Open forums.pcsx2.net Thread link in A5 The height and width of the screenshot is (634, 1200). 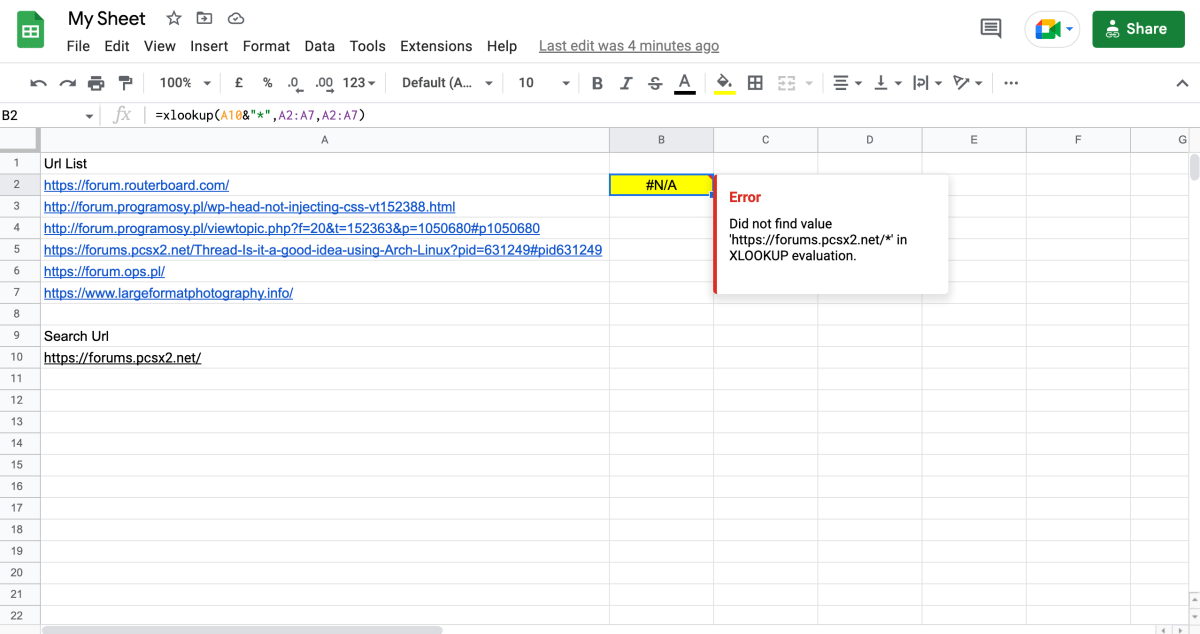click(323, 250)
